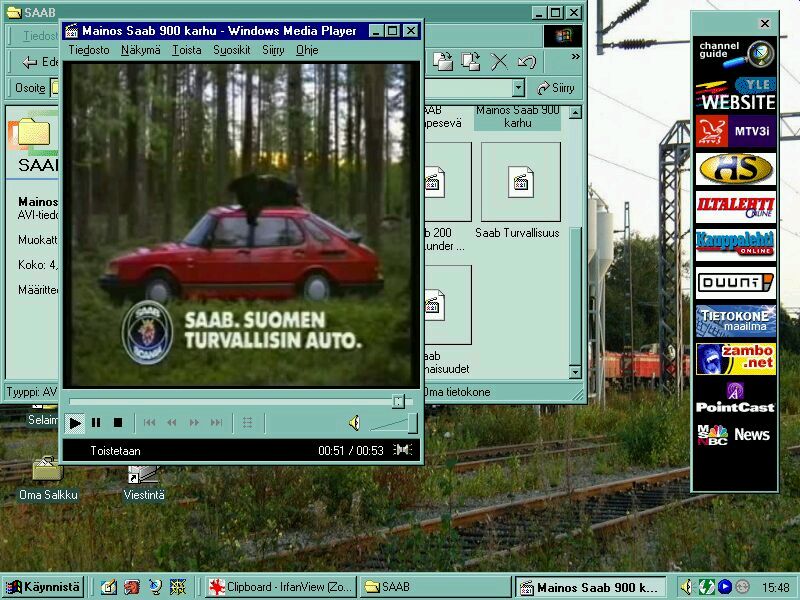Screen dimensions: 800x600
Task: Open the playlist view icon in Media Player
Action: click(x=249, y=422)
